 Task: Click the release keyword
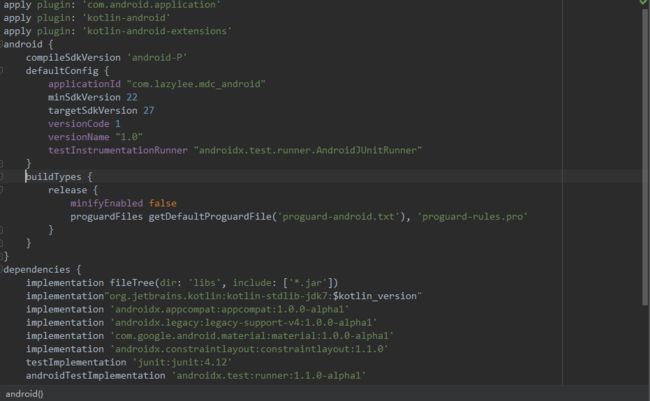[x=68, y=190]
